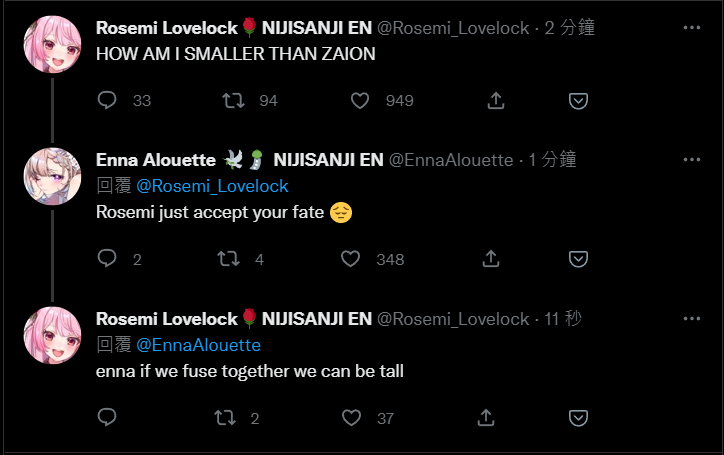Viewport: 724px width, 455px height.
Task: Open Rosemi Lovelock's avatar on first tweet
Action: (x=52, y=44)
